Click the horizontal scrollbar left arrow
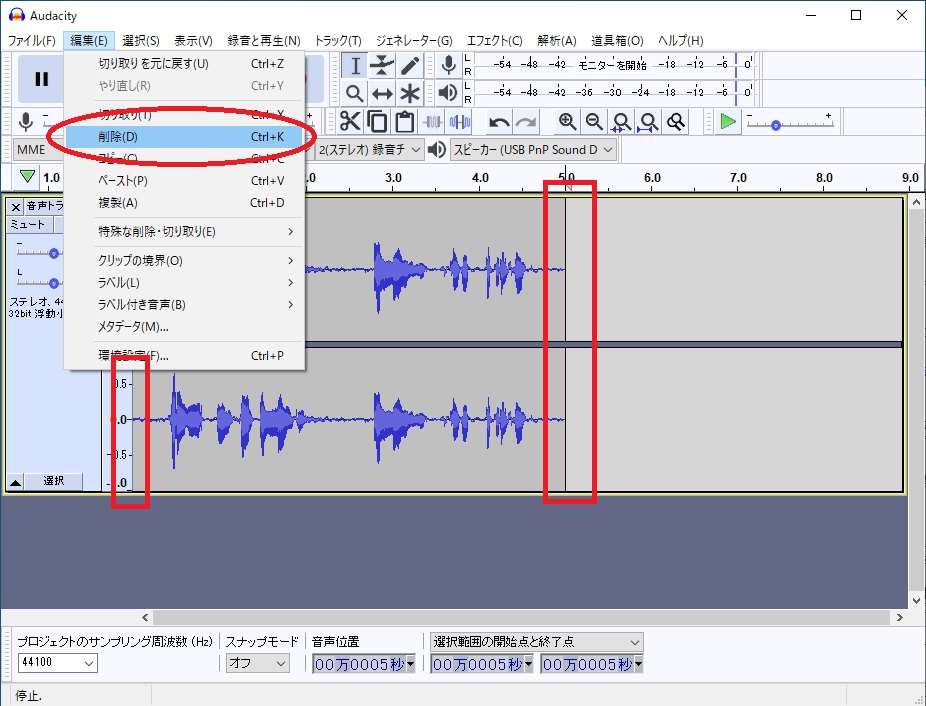The height and width of the screenshot is (706, 926). coord(145,617)
